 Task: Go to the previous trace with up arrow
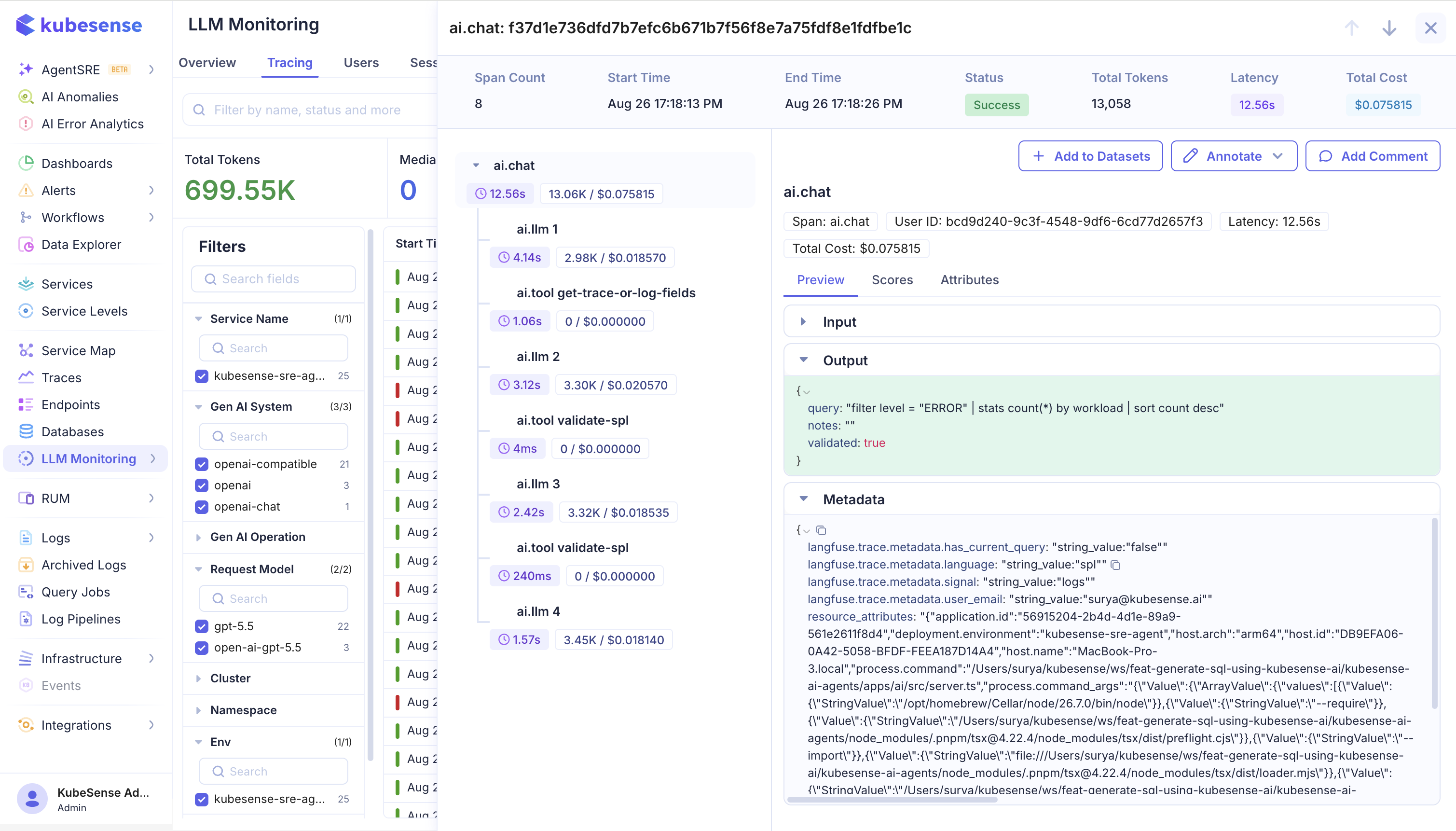point(1351,28)
